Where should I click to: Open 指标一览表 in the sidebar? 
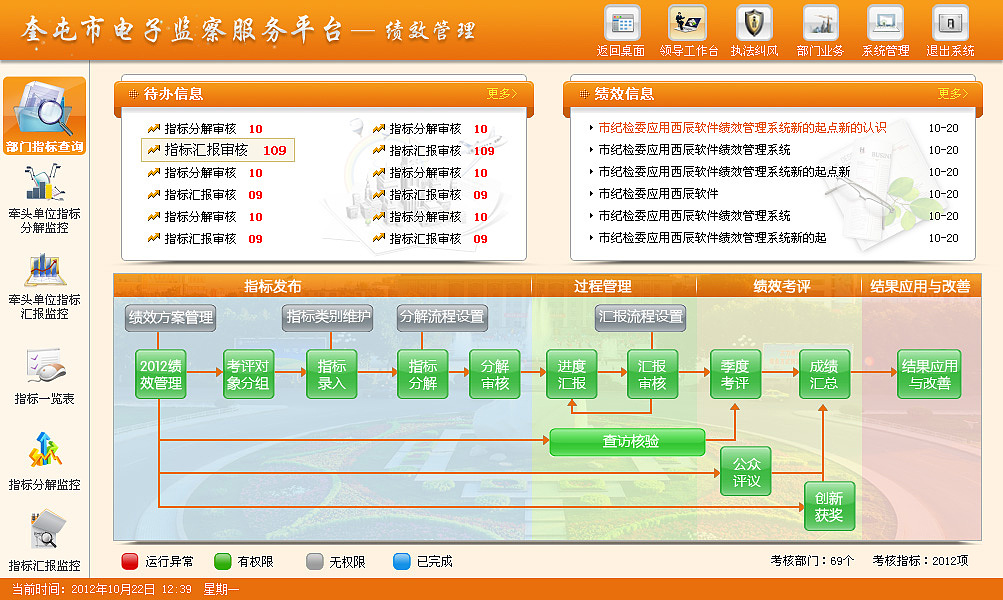click(44, 376)
